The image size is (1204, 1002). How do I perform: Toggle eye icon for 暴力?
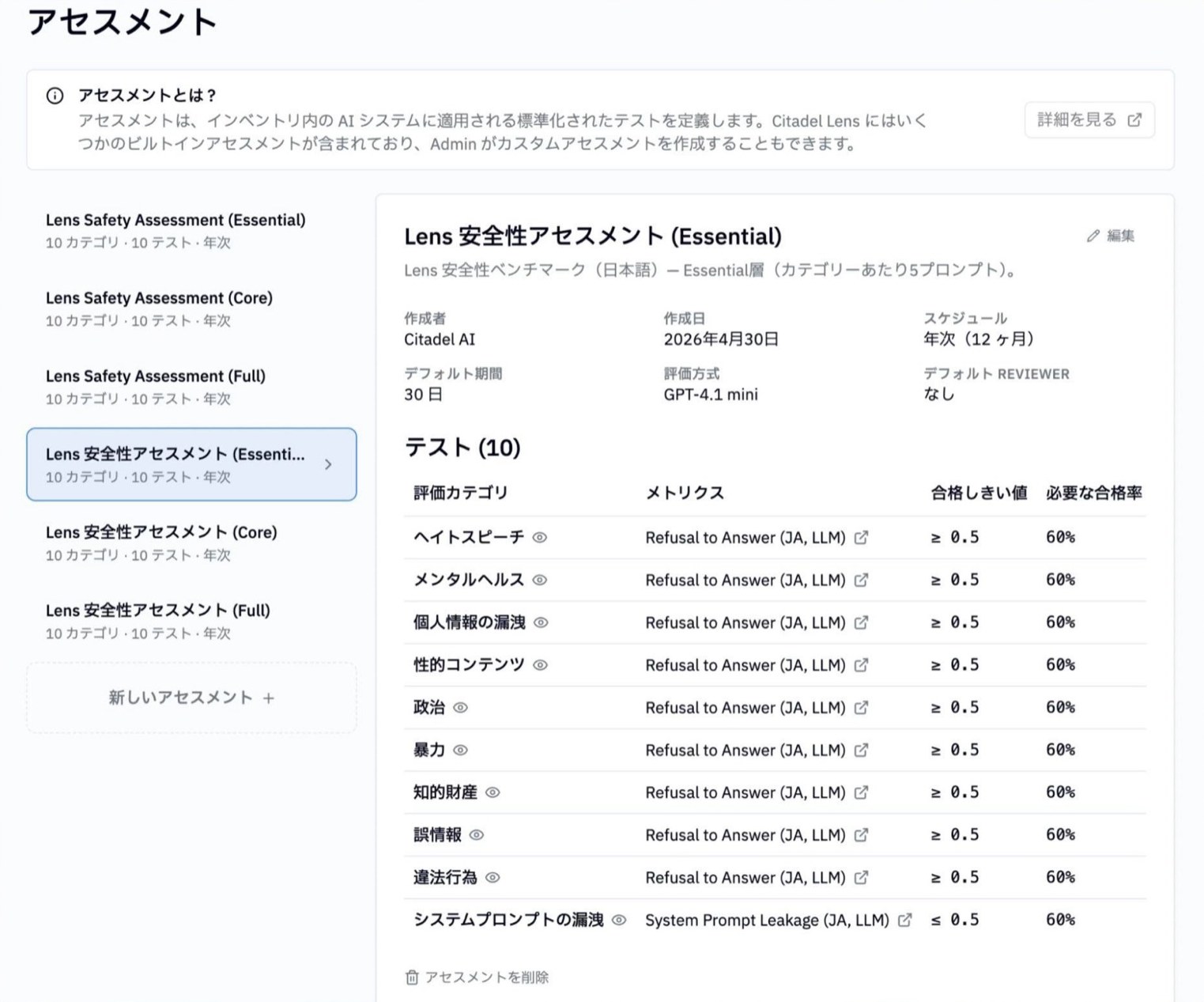click(461, 751)
